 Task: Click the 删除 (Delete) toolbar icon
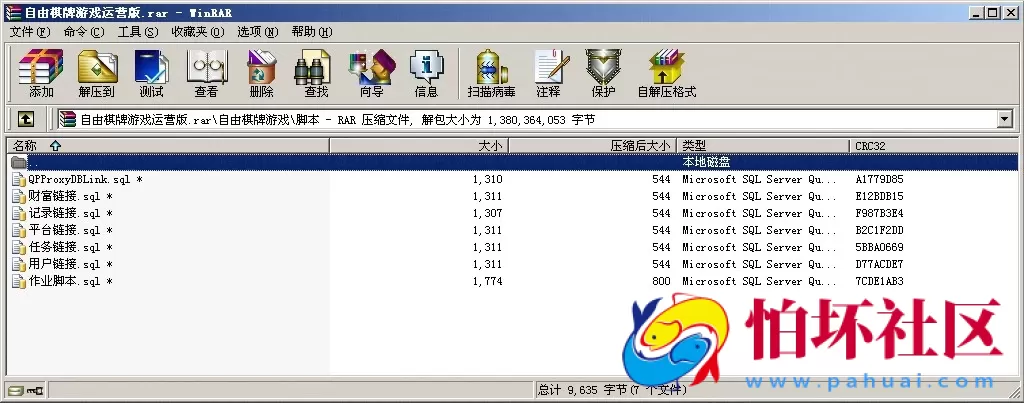coord(261,73)
